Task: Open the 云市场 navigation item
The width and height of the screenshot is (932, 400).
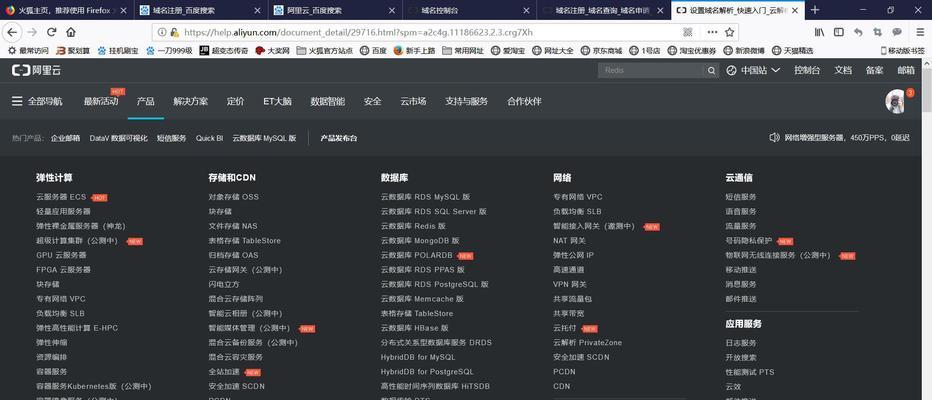Action: [413, 102]
